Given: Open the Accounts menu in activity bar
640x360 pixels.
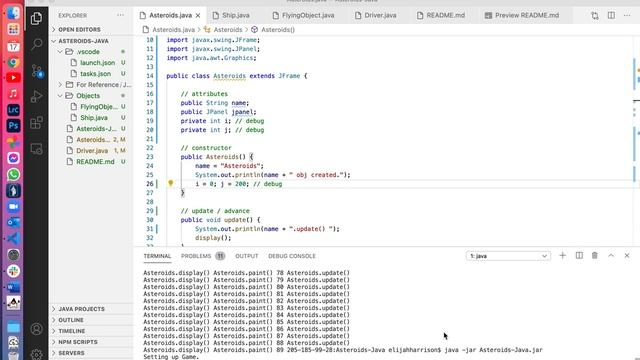Looking at the screenshot, I should tap(36, 329).
